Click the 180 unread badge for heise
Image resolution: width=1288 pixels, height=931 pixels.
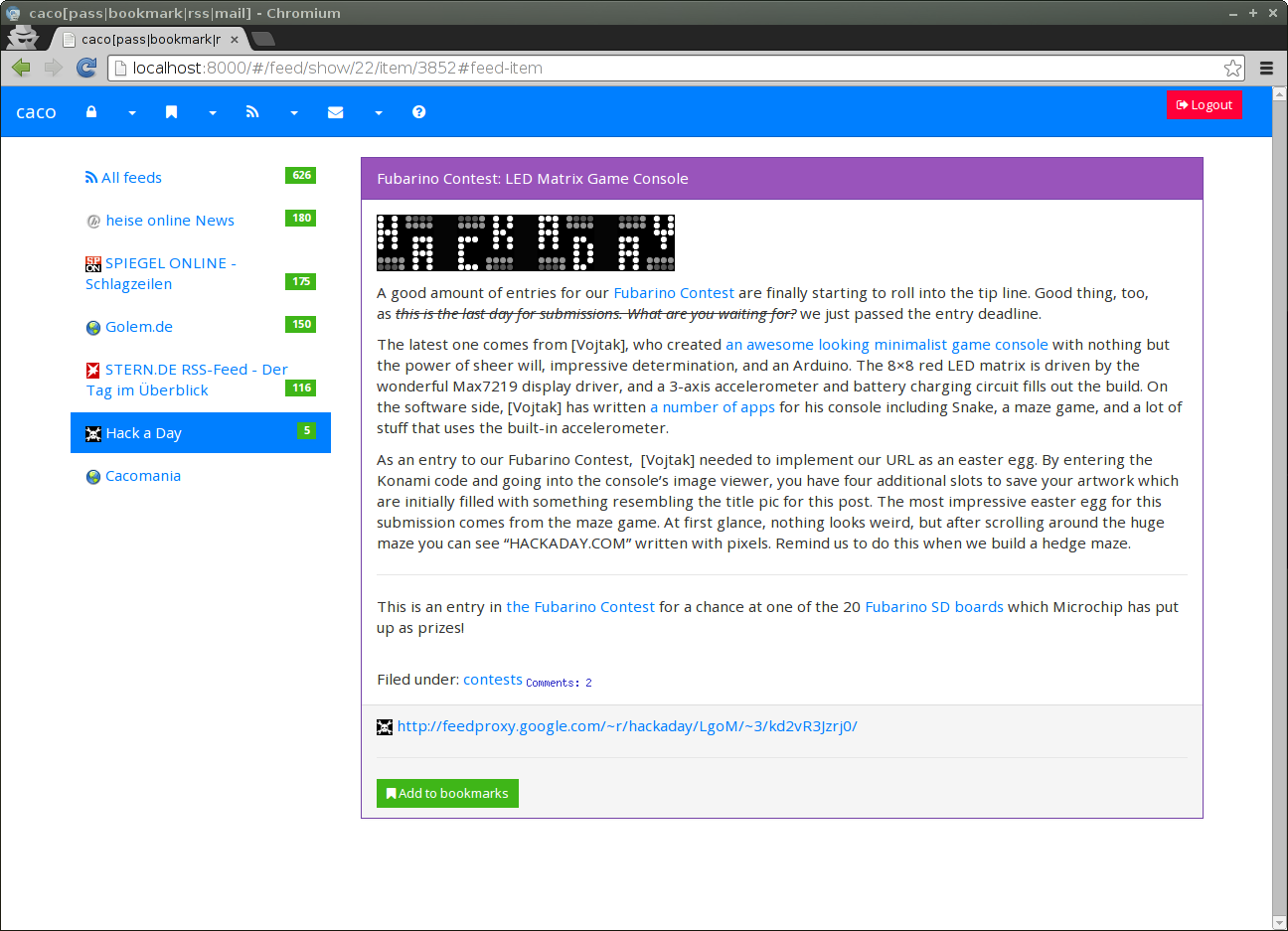pos(301,218)
